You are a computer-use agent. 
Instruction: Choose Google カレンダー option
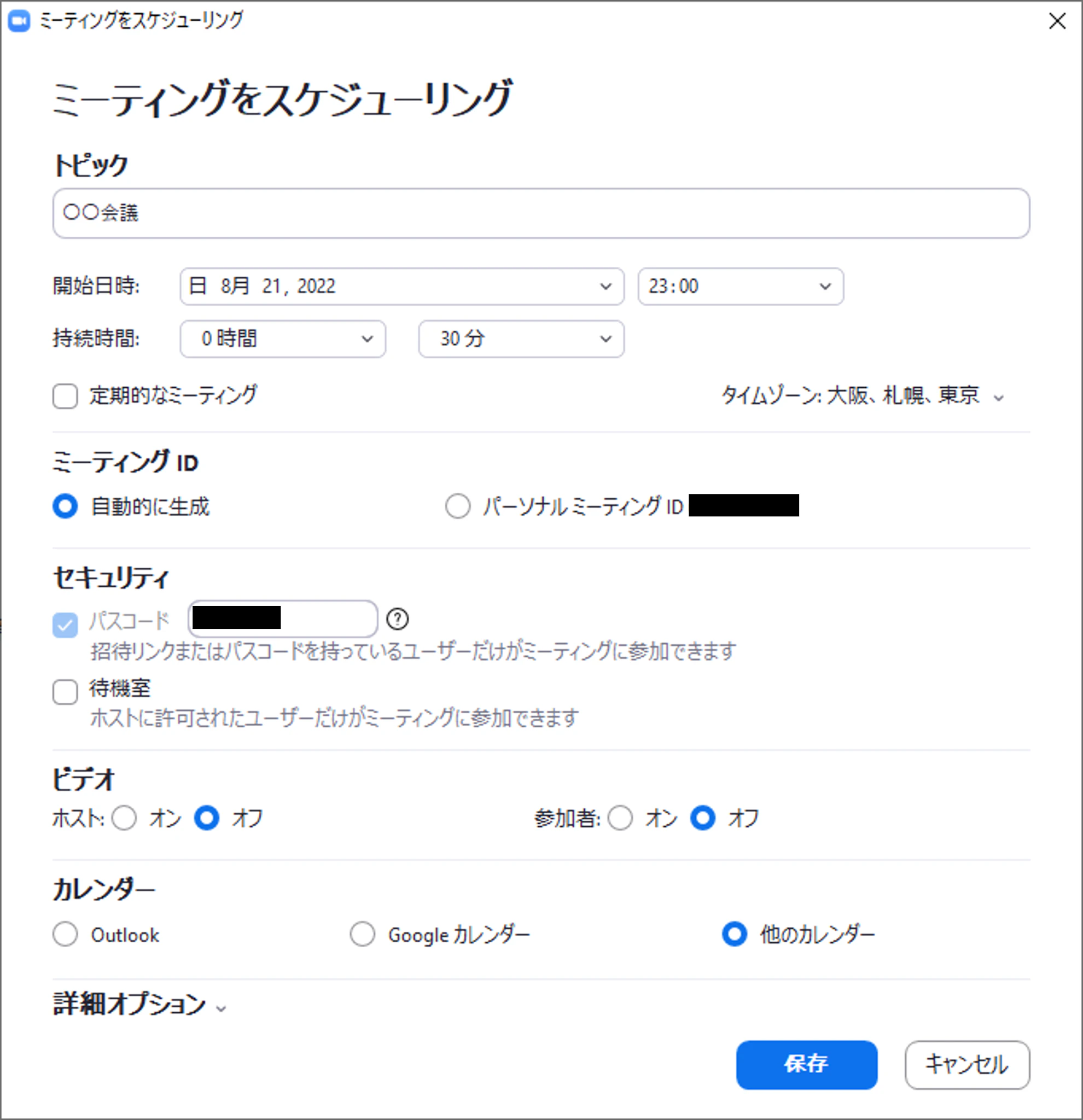[x=362, y=934]
